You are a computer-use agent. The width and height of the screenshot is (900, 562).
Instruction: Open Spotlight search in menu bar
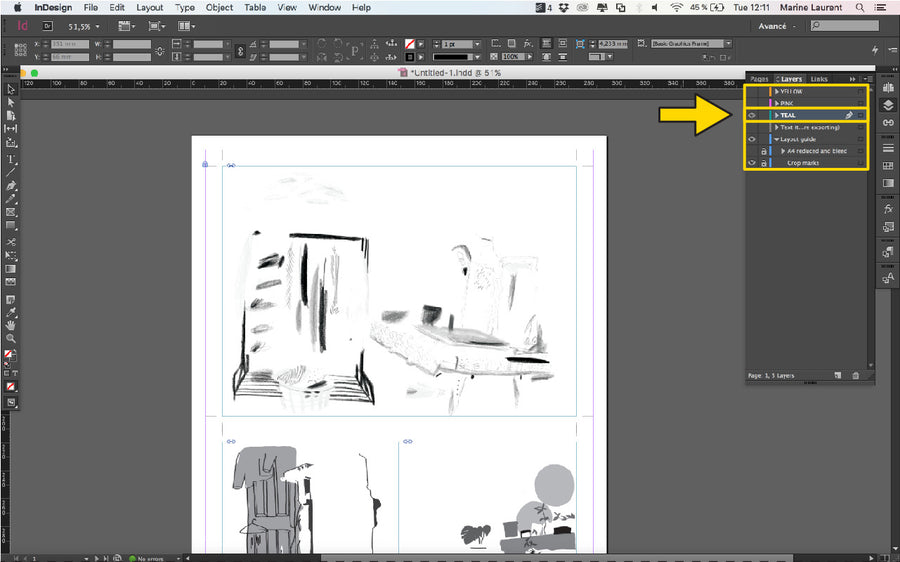860,7
